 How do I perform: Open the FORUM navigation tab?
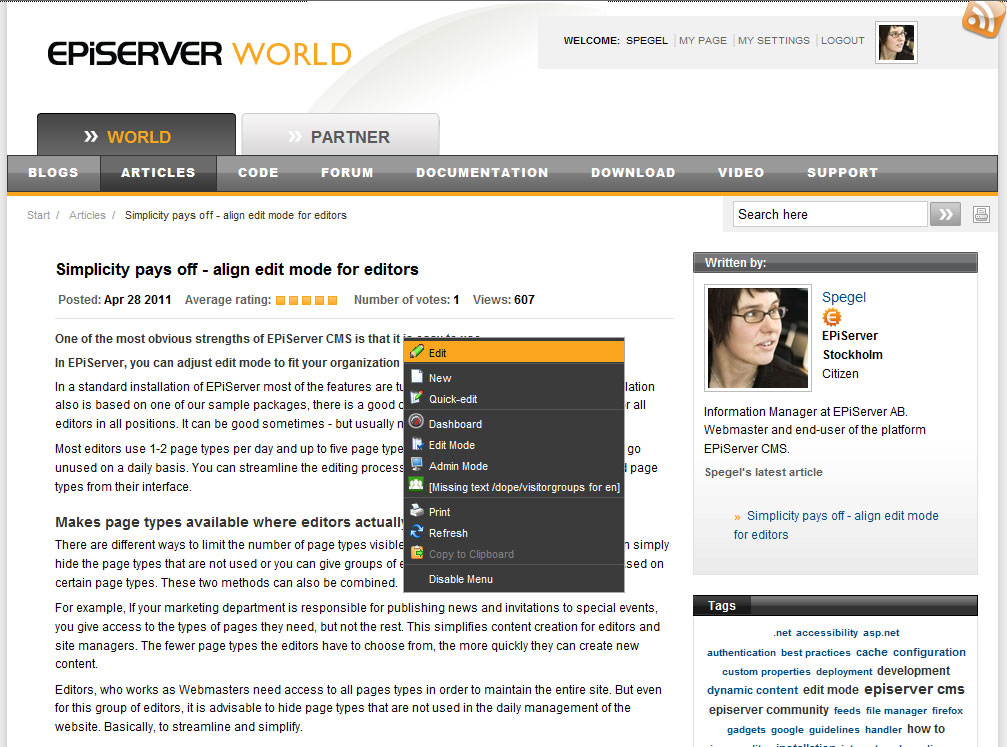(x=347, y=173)
